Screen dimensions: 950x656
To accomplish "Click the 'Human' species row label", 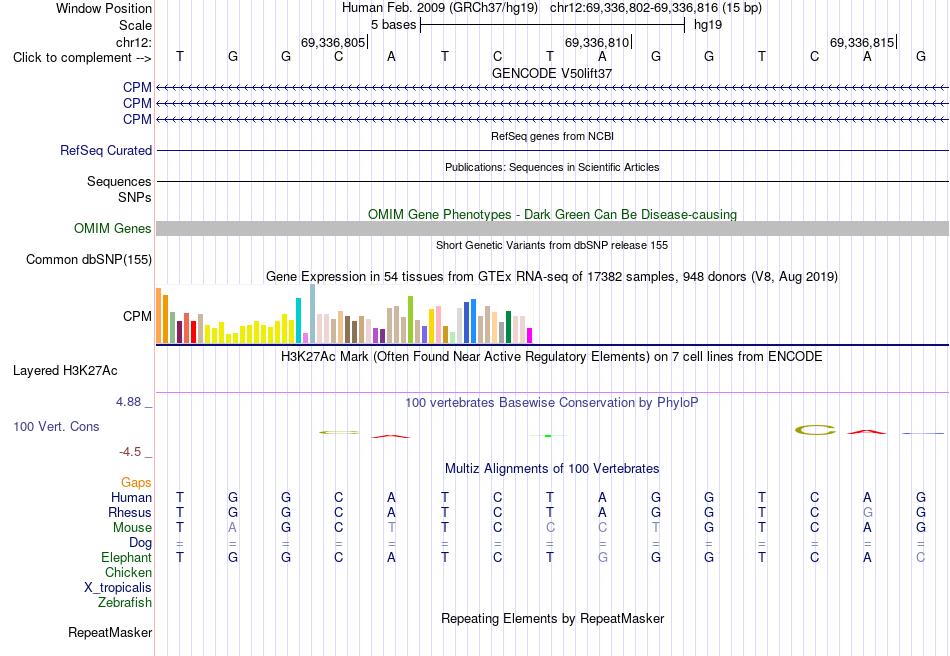I will coord(131,497).
